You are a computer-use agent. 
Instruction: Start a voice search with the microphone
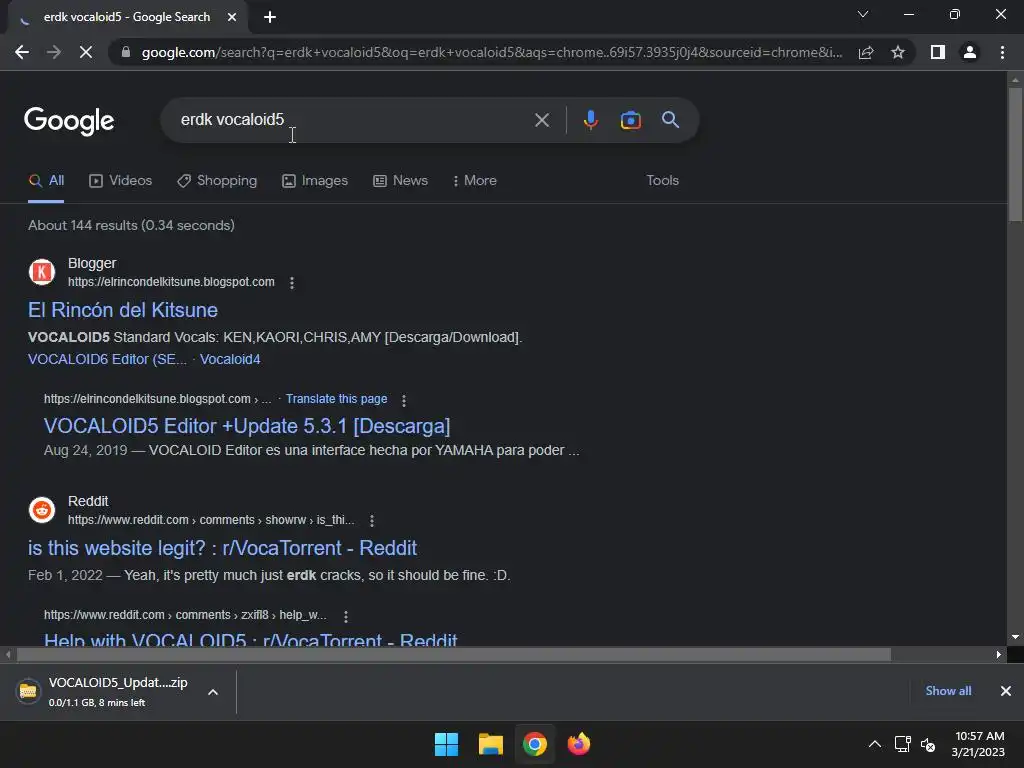[x=590, y=120]
